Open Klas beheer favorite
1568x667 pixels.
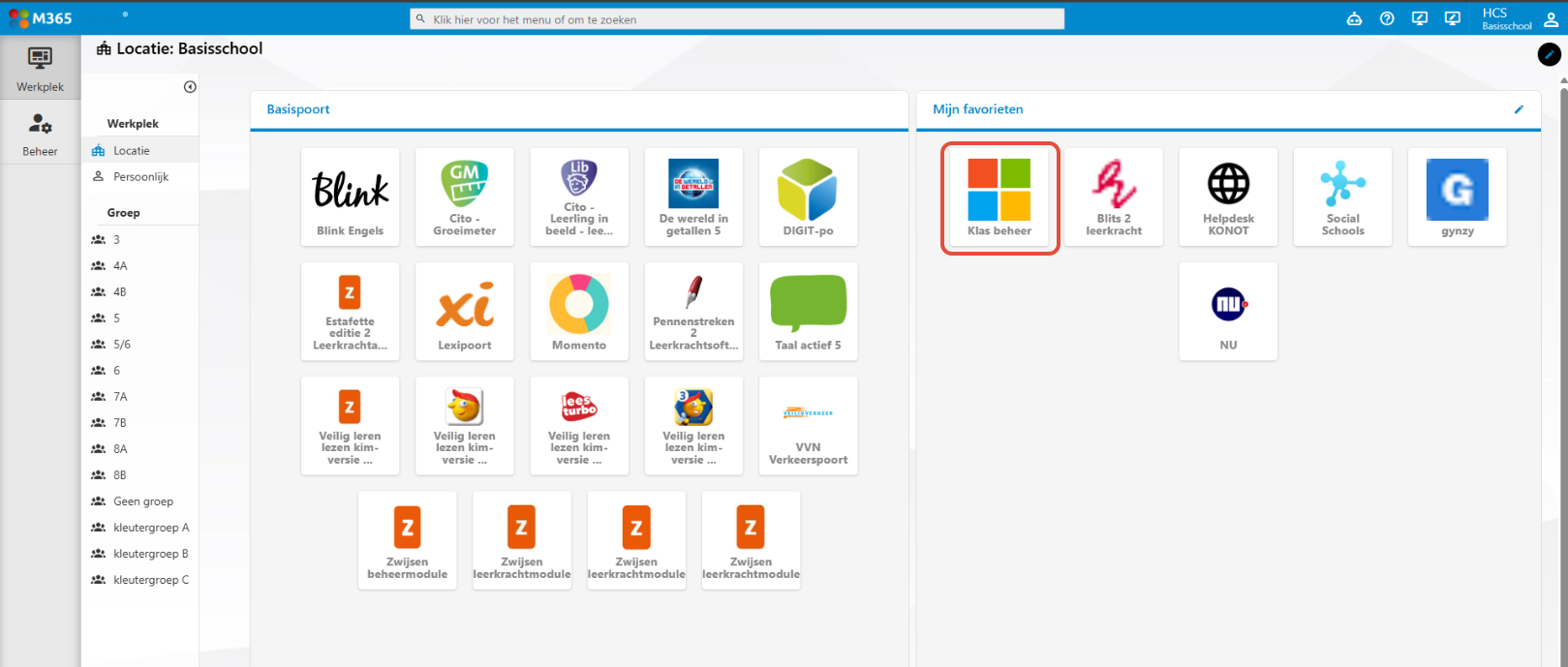tap(999, 197)
